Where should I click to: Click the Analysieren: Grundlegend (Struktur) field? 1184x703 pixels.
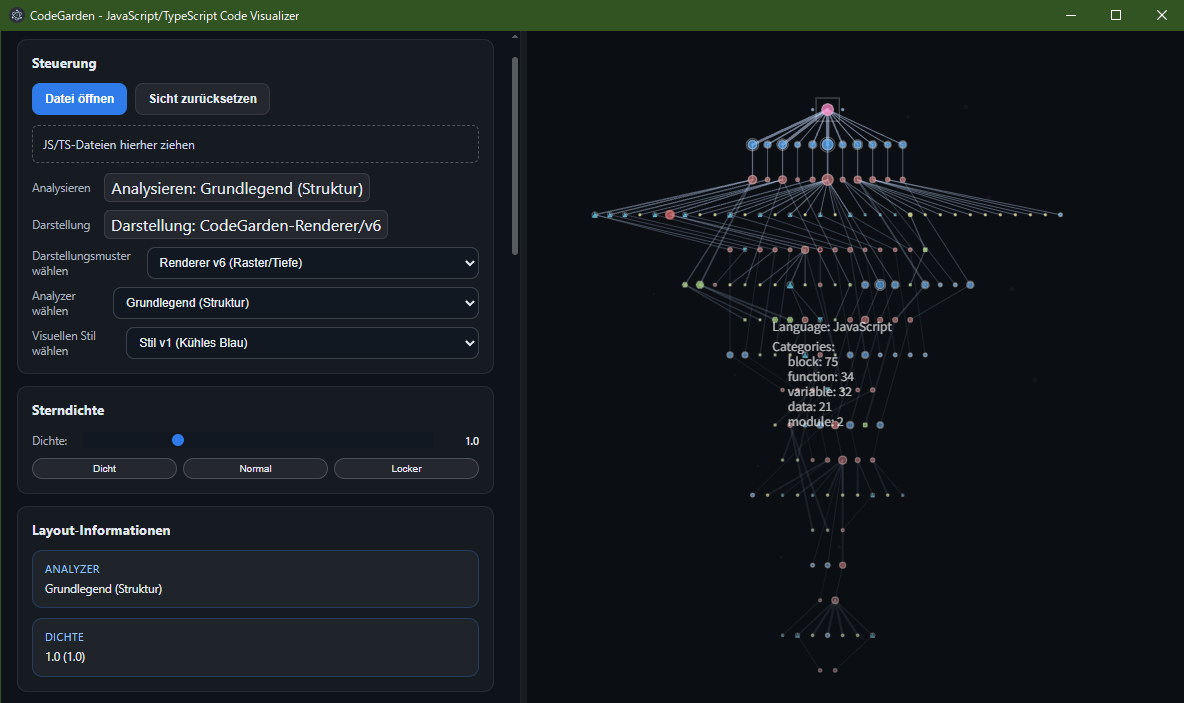pyautogui.click(x=237, y=188)
